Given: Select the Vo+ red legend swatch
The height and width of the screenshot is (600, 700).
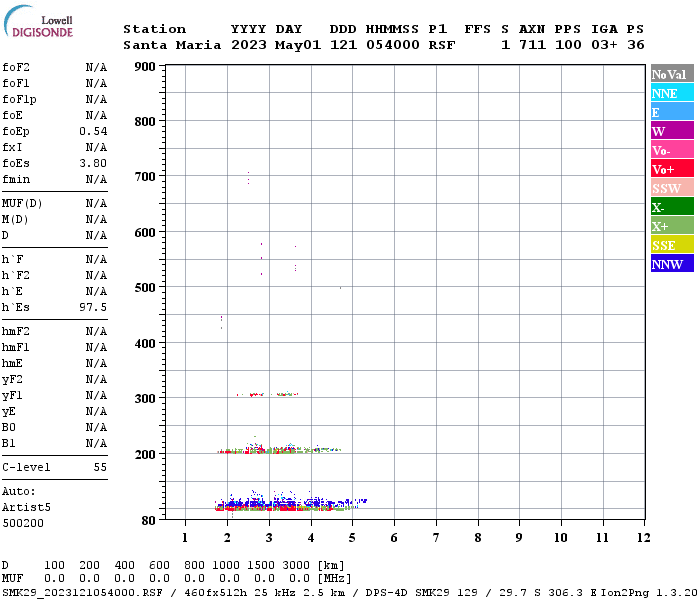Looking at the screenshot, I should point(672,169).
